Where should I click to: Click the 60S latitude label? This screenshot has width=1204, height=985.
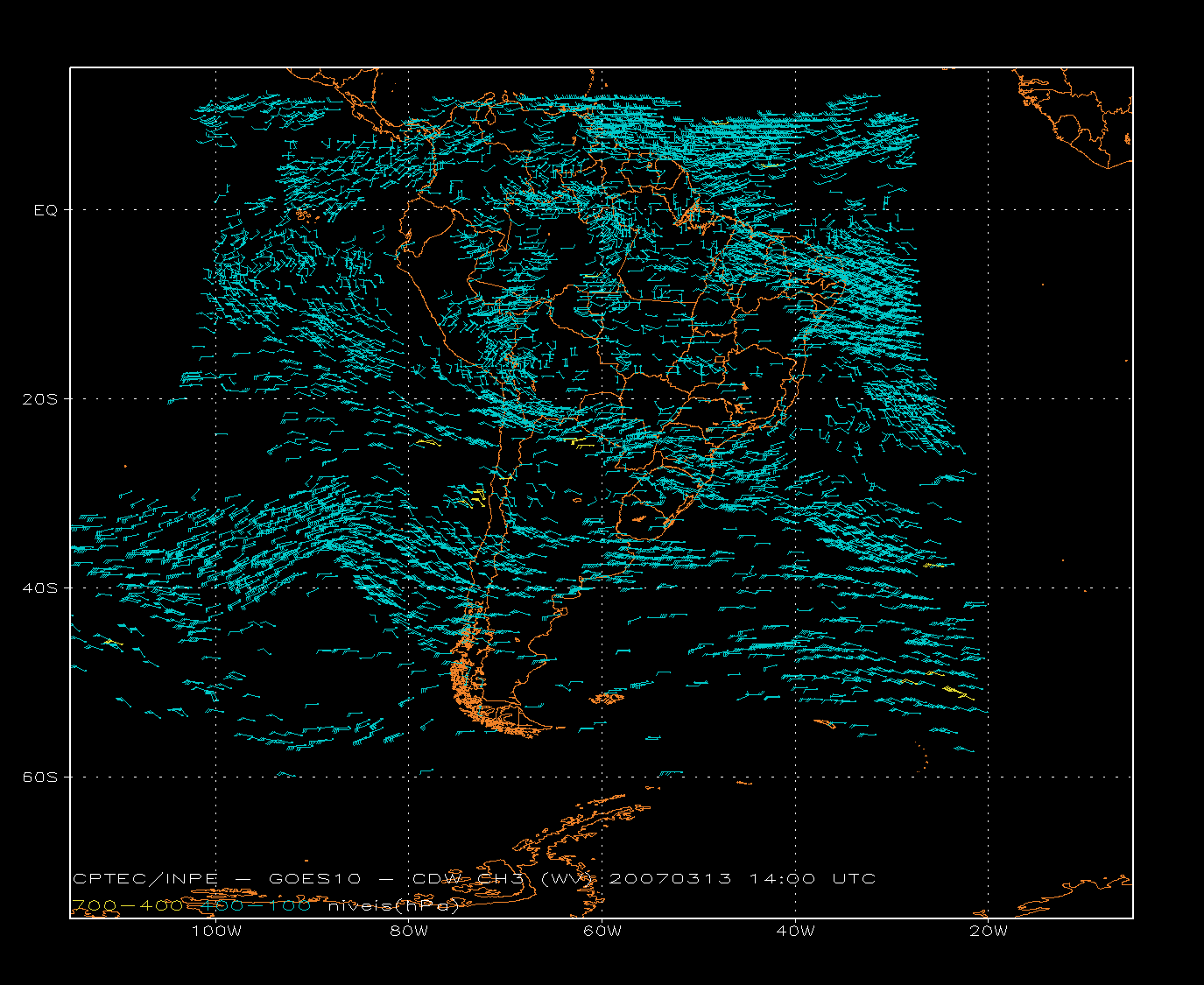39,777
